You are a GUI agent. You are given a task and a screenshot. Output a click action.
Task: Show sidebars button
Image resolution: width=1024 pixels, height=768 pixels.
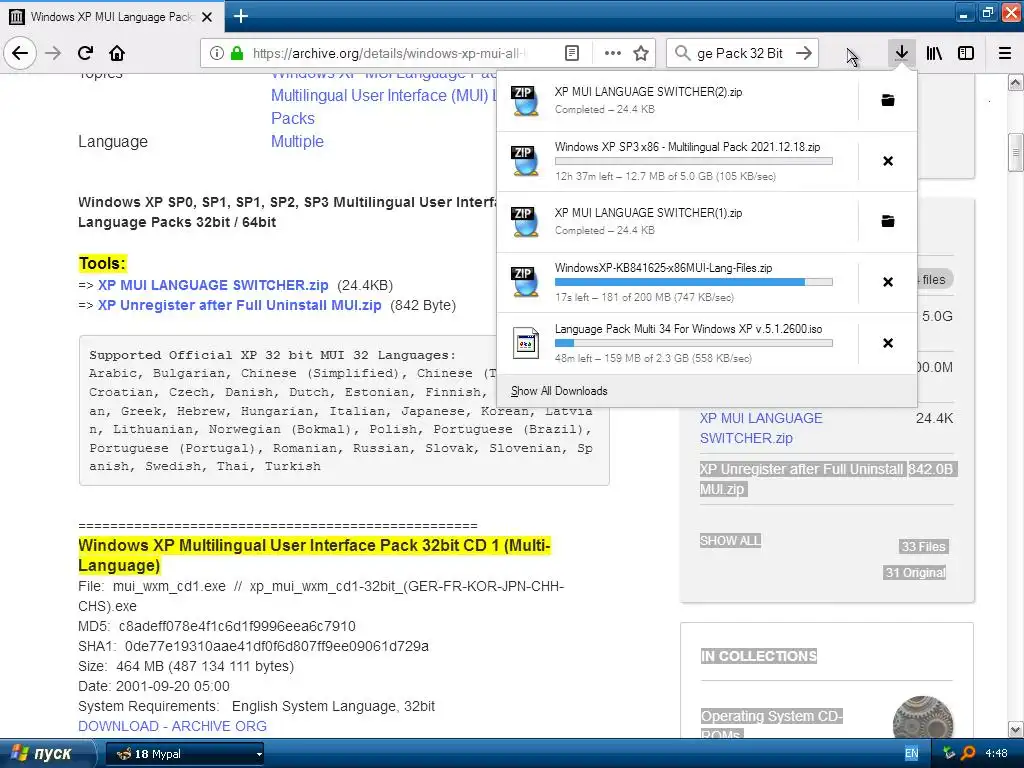click(x=966, y=53)
